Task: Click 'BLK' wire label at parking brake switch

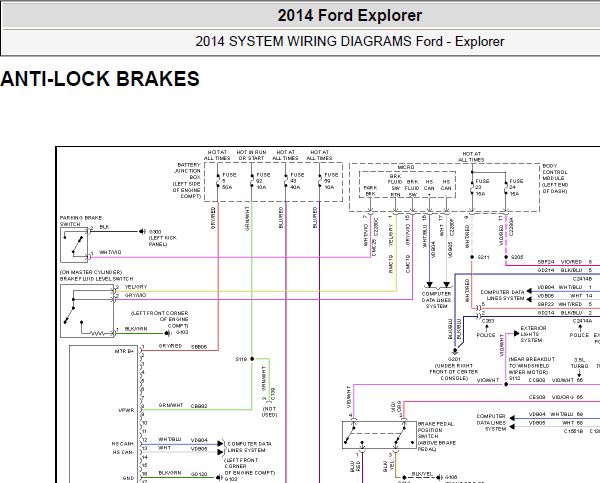Action: pos(104,227)
